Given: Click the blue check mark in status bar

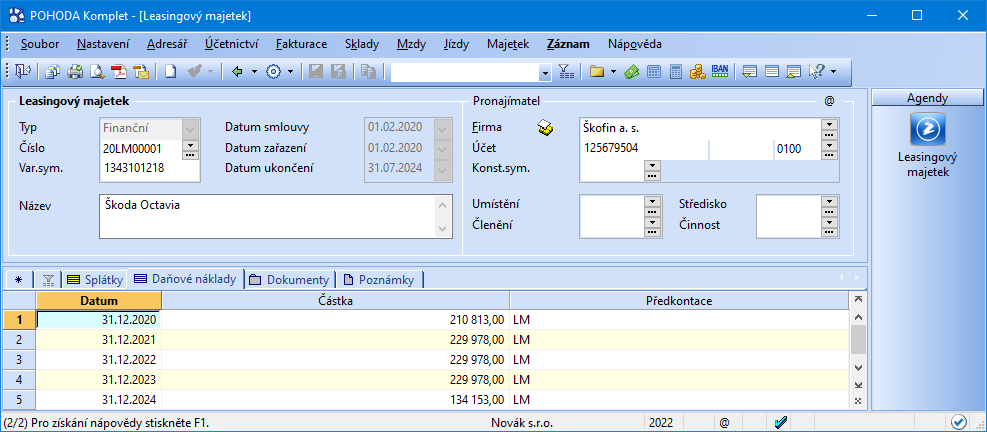Looking at the screenshot, I should click(x=782, y=422).
